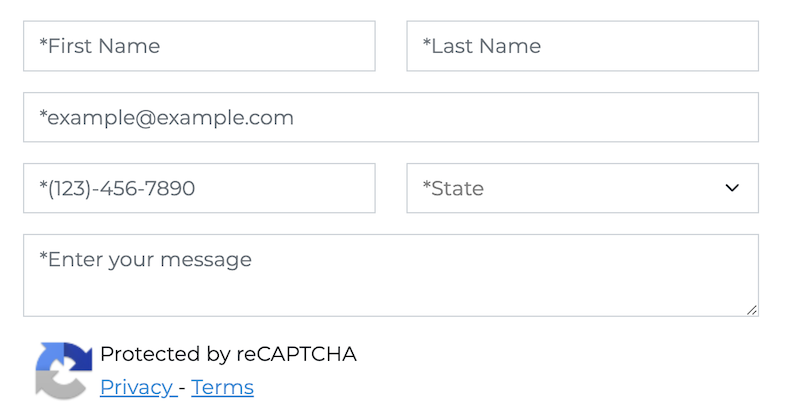800x414 pixels.
Task: Focus the First Name input field
Action: (x=199, y=46)
